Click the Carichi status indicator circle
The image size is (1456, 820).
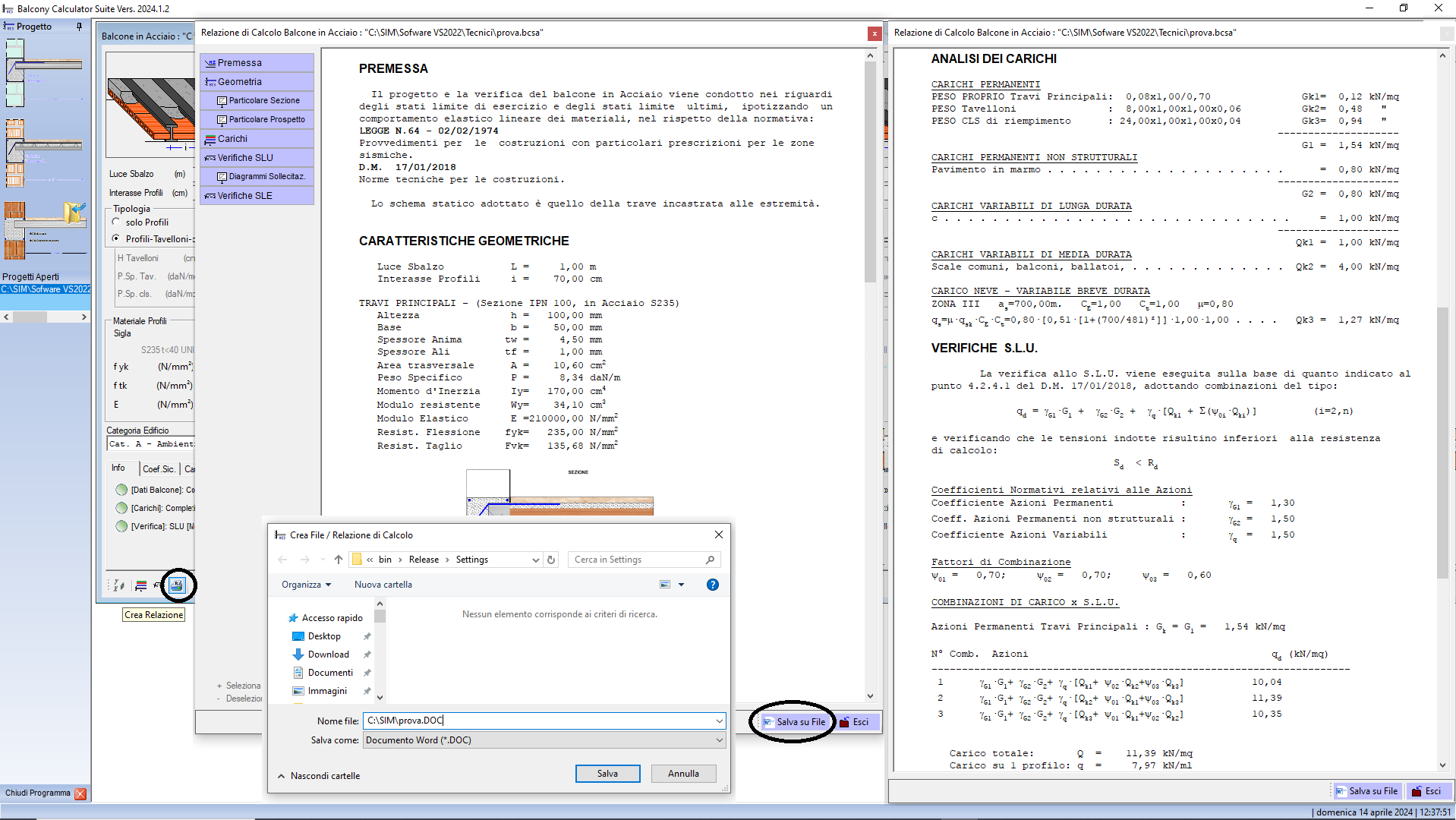coord(121,508)
